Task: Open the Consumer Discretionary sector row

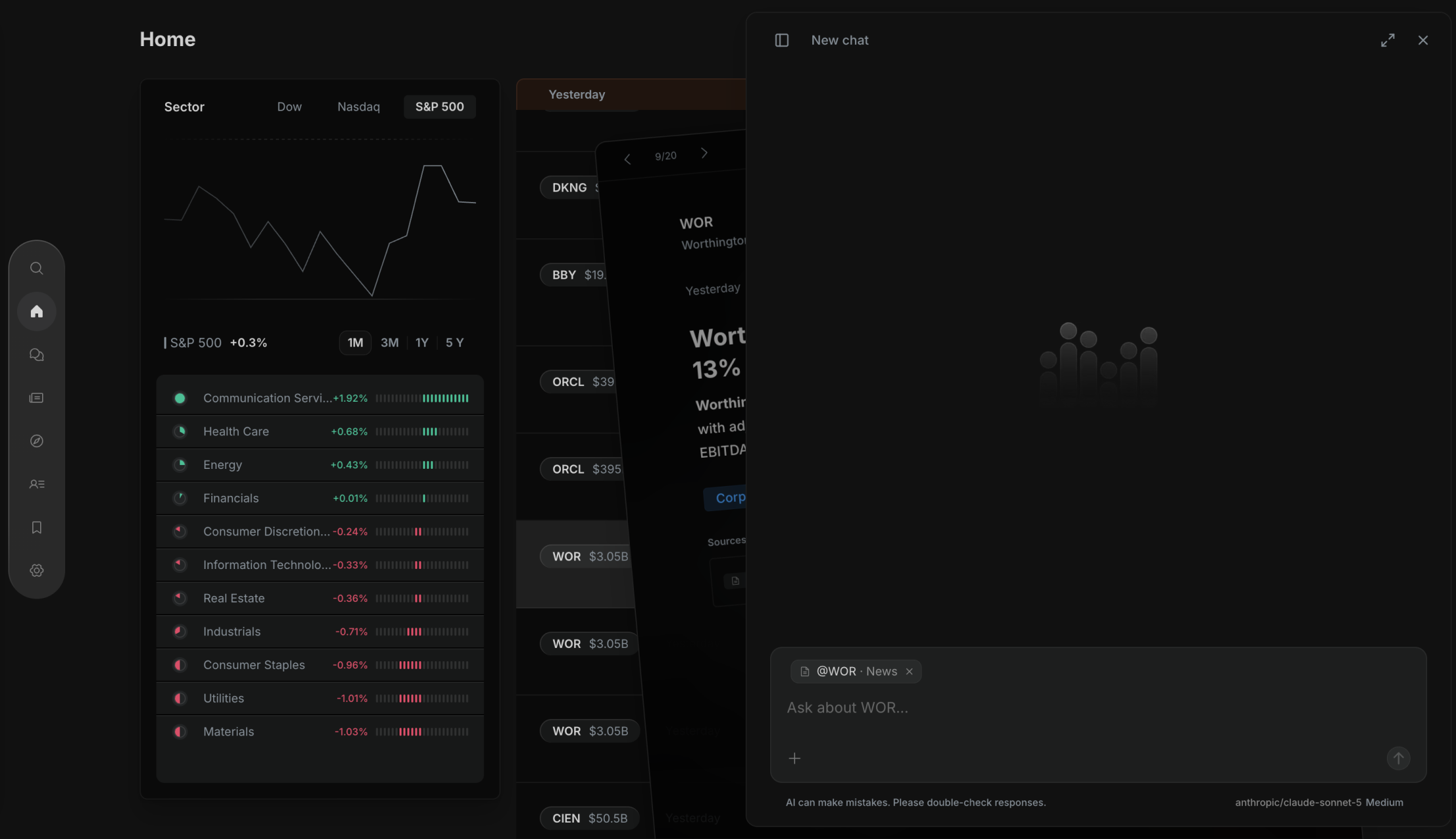Action: (x=320, y=532)
